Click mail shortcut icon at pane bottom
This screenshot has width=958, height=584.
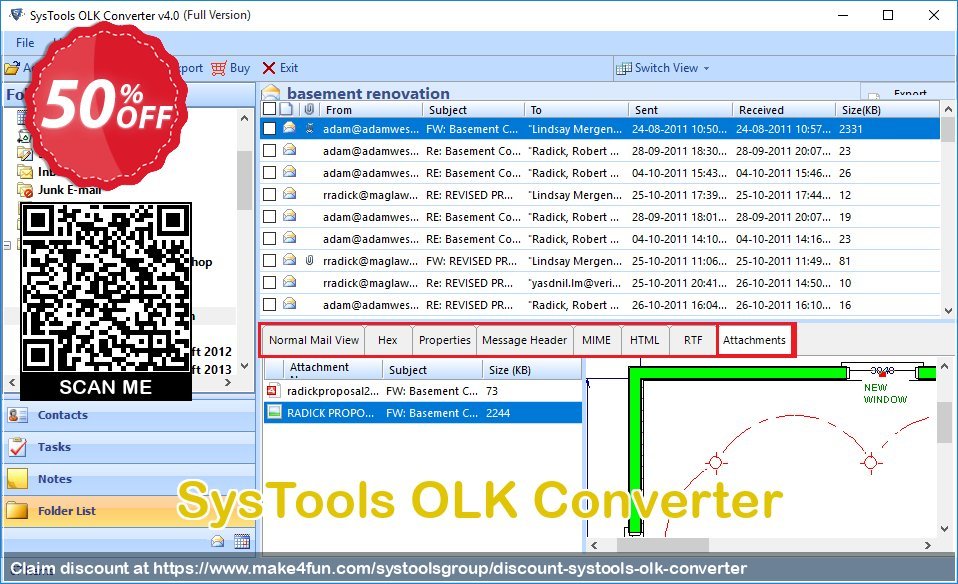(218, 542)
